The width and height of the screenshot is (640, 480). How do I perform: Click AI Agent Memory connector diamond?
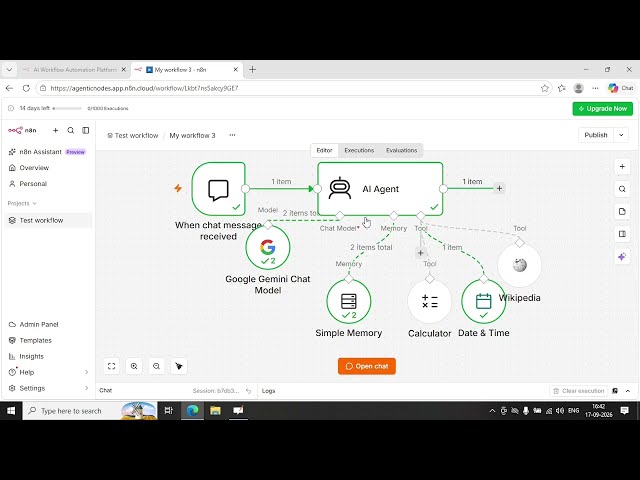point(393,216)
